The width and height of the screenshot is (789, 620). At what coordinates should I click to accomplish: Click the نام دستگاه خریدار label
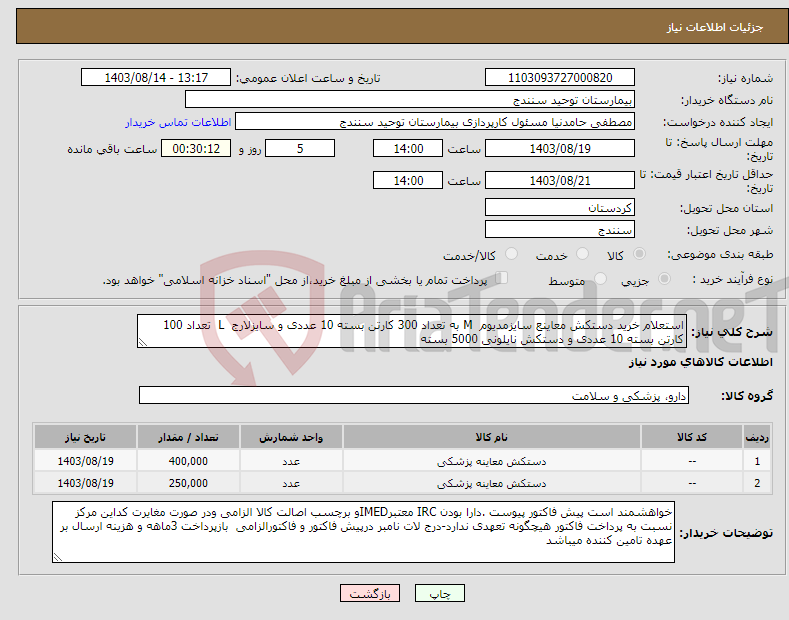(727, 100)
